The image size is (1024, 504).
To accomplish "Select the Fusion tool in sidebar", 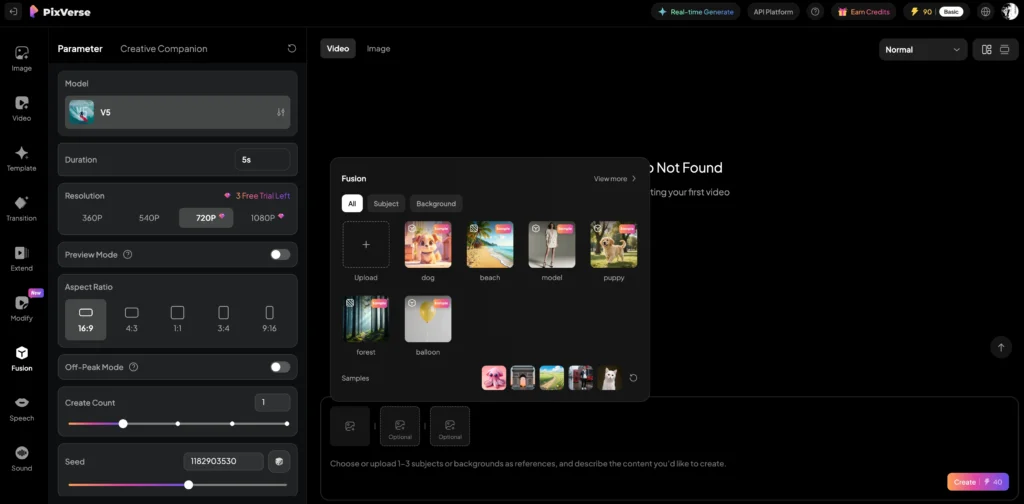I will point(22,358).
